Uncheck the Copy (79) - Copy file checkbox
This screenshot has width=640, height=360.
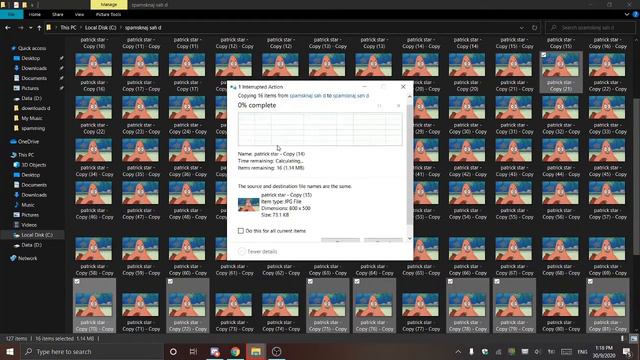point(497,282)
